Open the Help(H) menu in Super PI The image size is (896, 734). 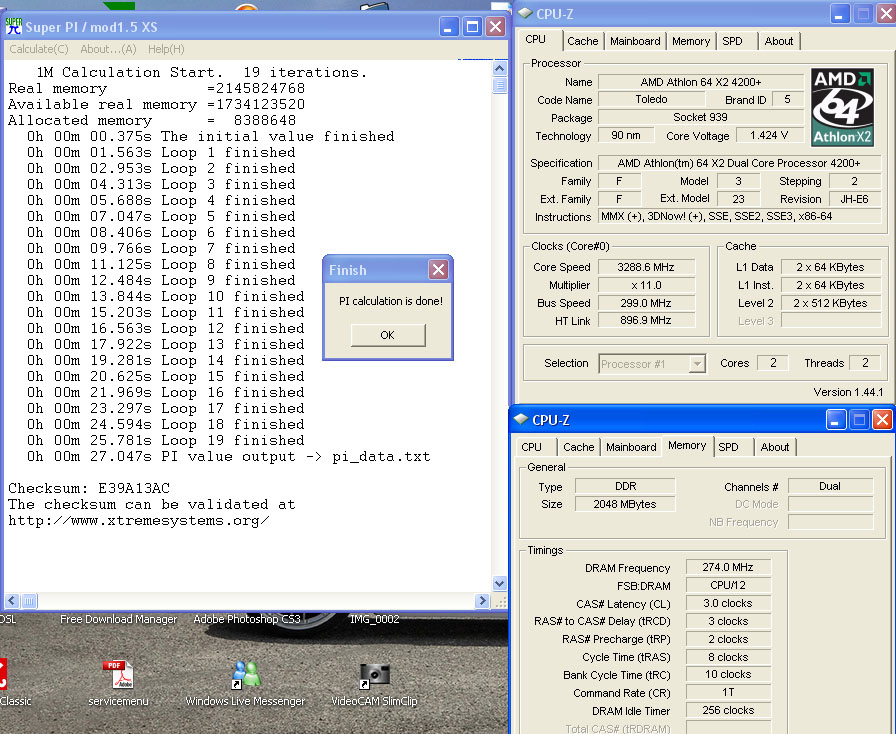[x=166, y=49]
